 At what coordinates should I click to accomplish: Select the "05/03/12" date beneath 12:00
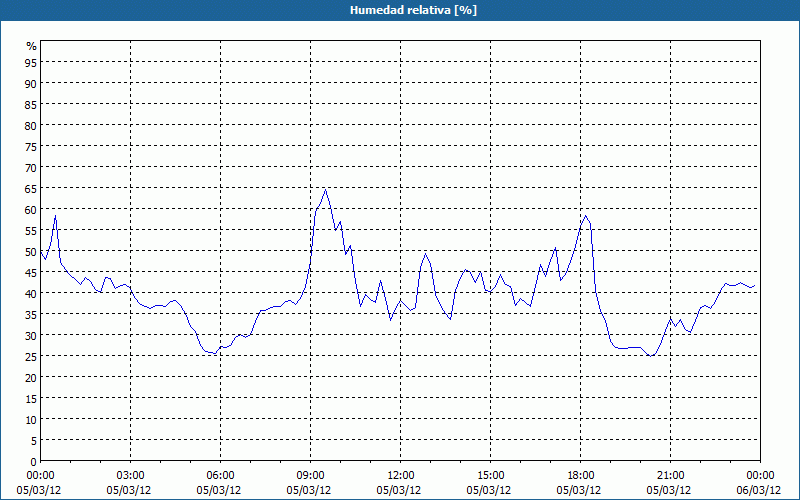(399, 490)
